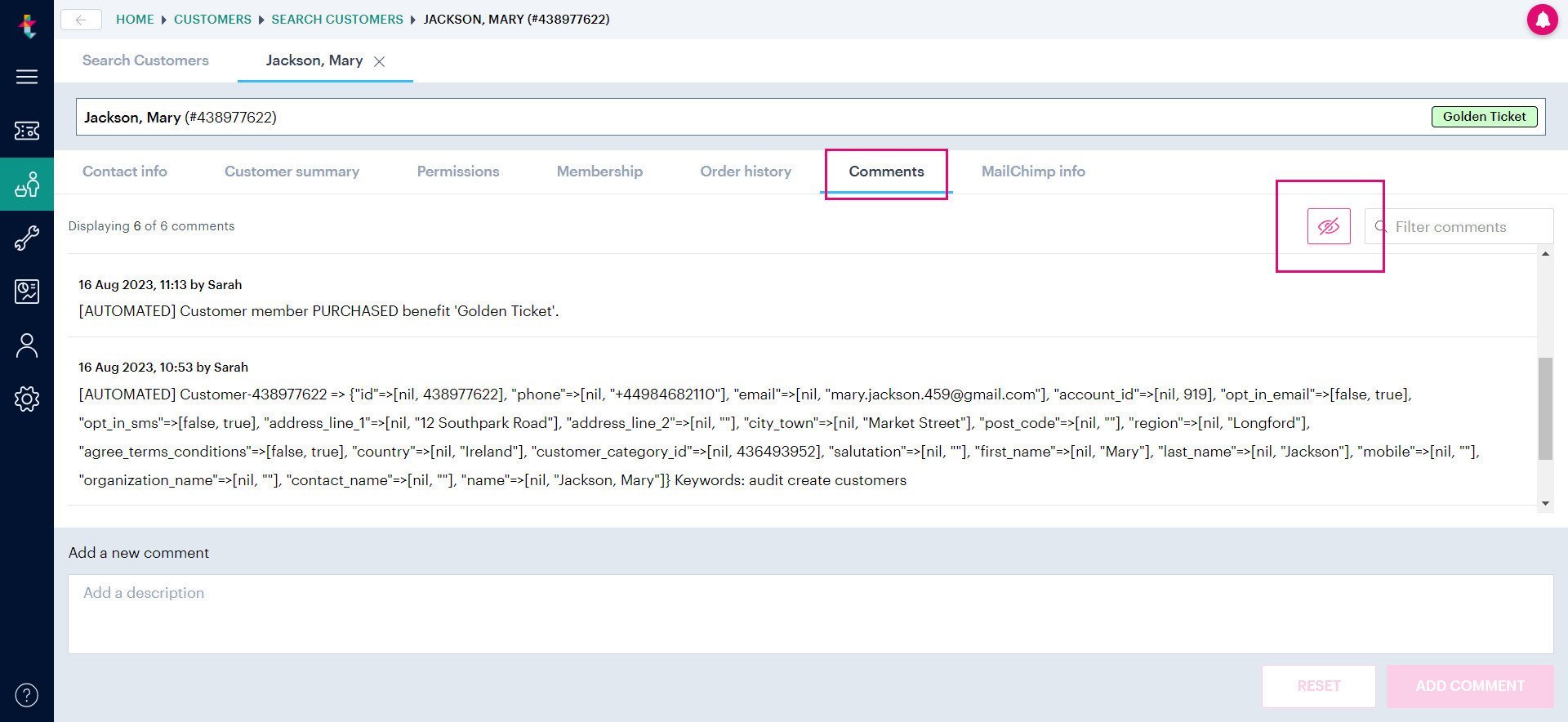The height and width of the screenshot is (722, 1568).
Task: Open the settings gear icon in the sidebar
Action: pyautogui.click(x=27, y=399)
